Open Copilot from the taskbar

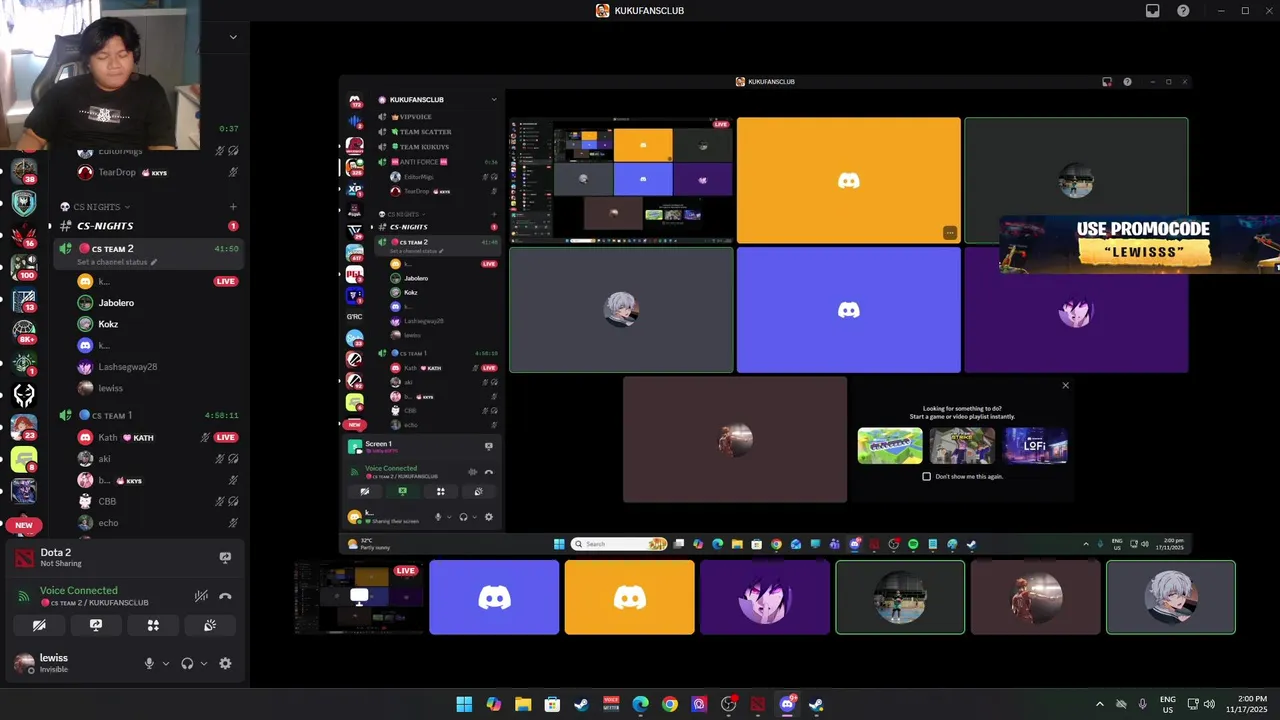[493, 704]
